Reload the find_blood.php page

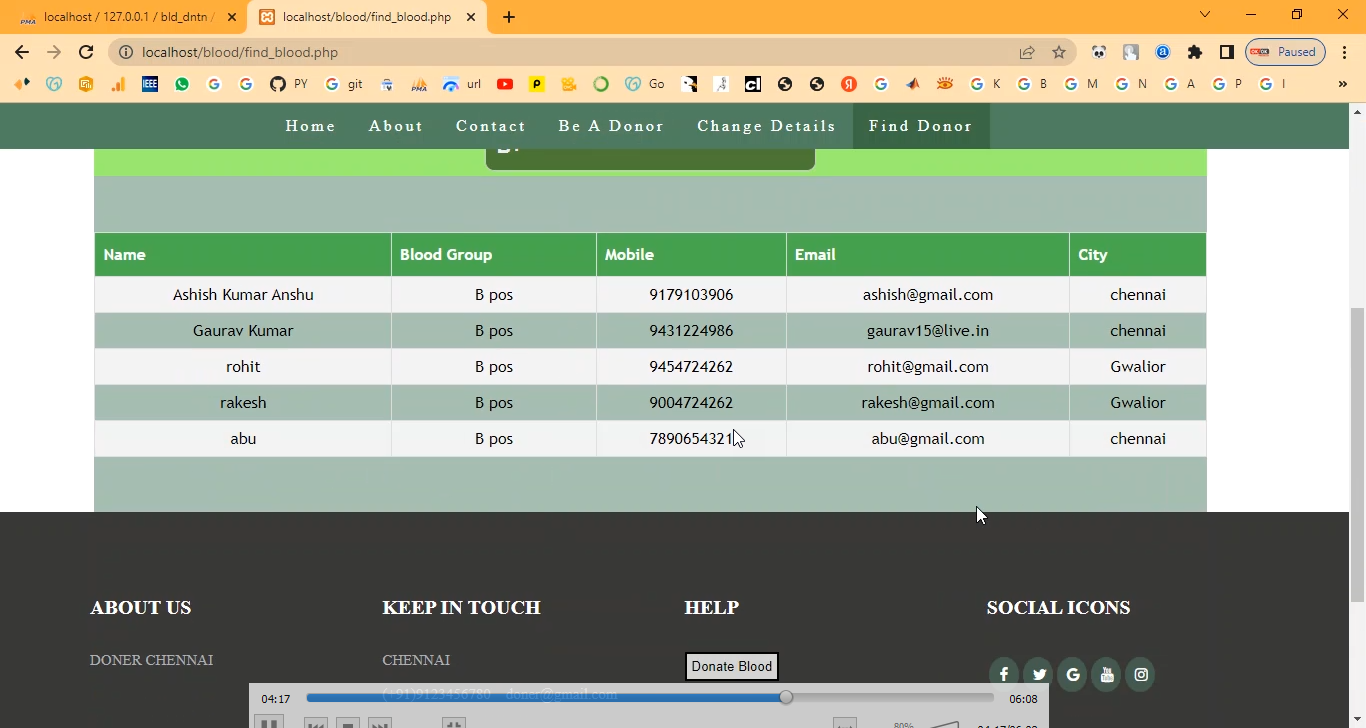86,52
